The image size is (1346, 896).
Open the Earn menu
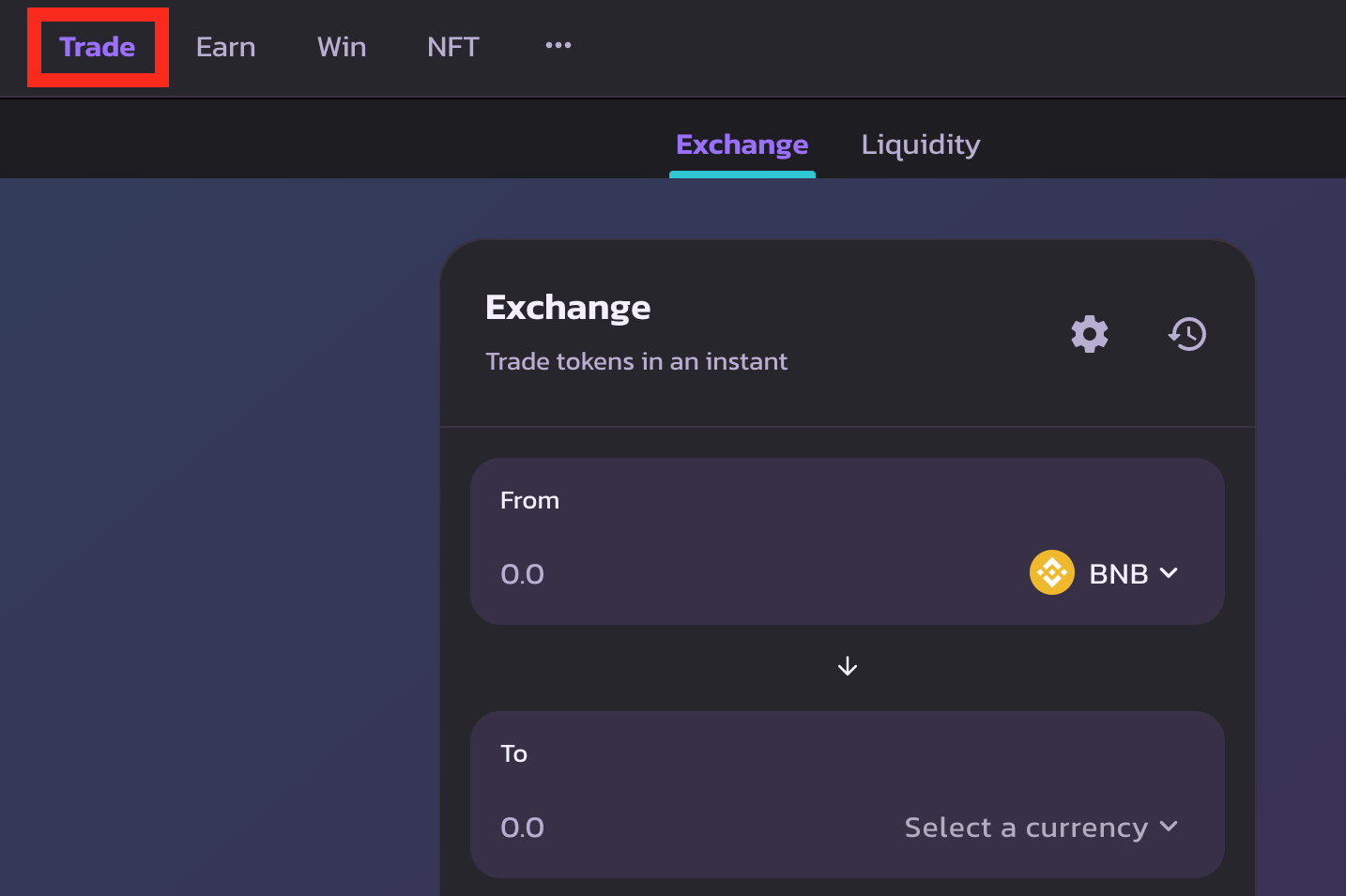225,47
